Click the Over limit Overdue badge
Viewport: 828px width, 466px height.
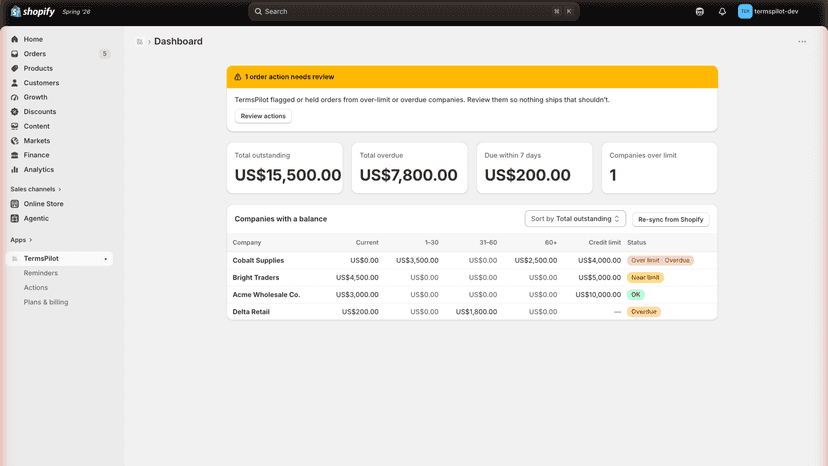[660, 260]
